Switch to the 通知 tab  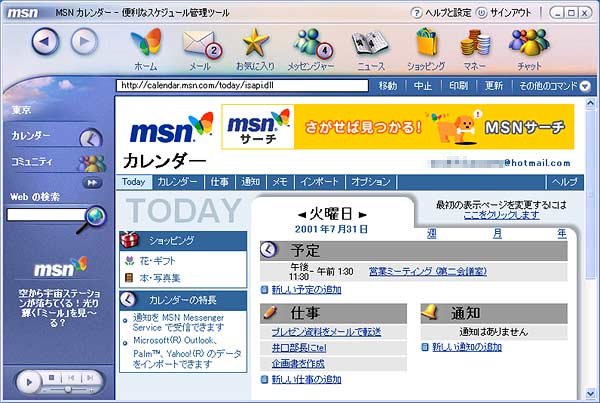(251, 182)
